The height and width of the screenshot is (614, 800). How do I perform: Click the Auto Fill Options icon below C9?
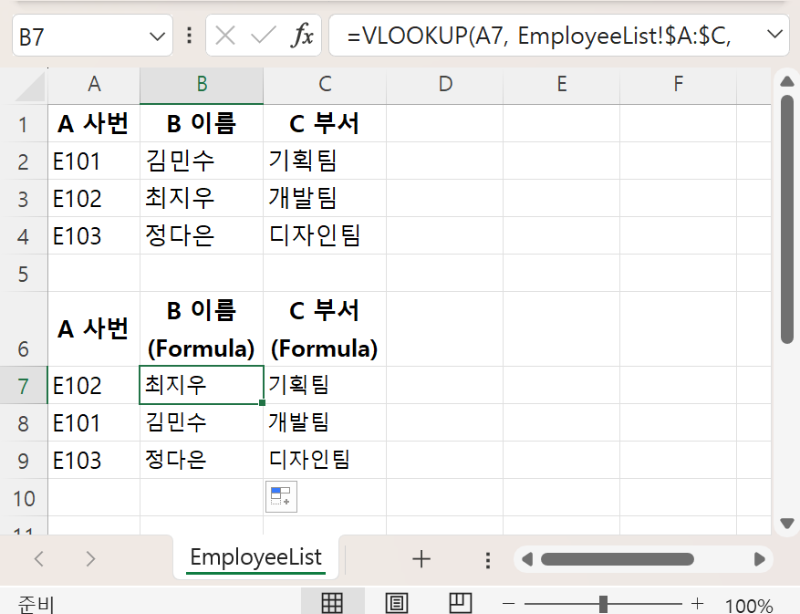280,496
